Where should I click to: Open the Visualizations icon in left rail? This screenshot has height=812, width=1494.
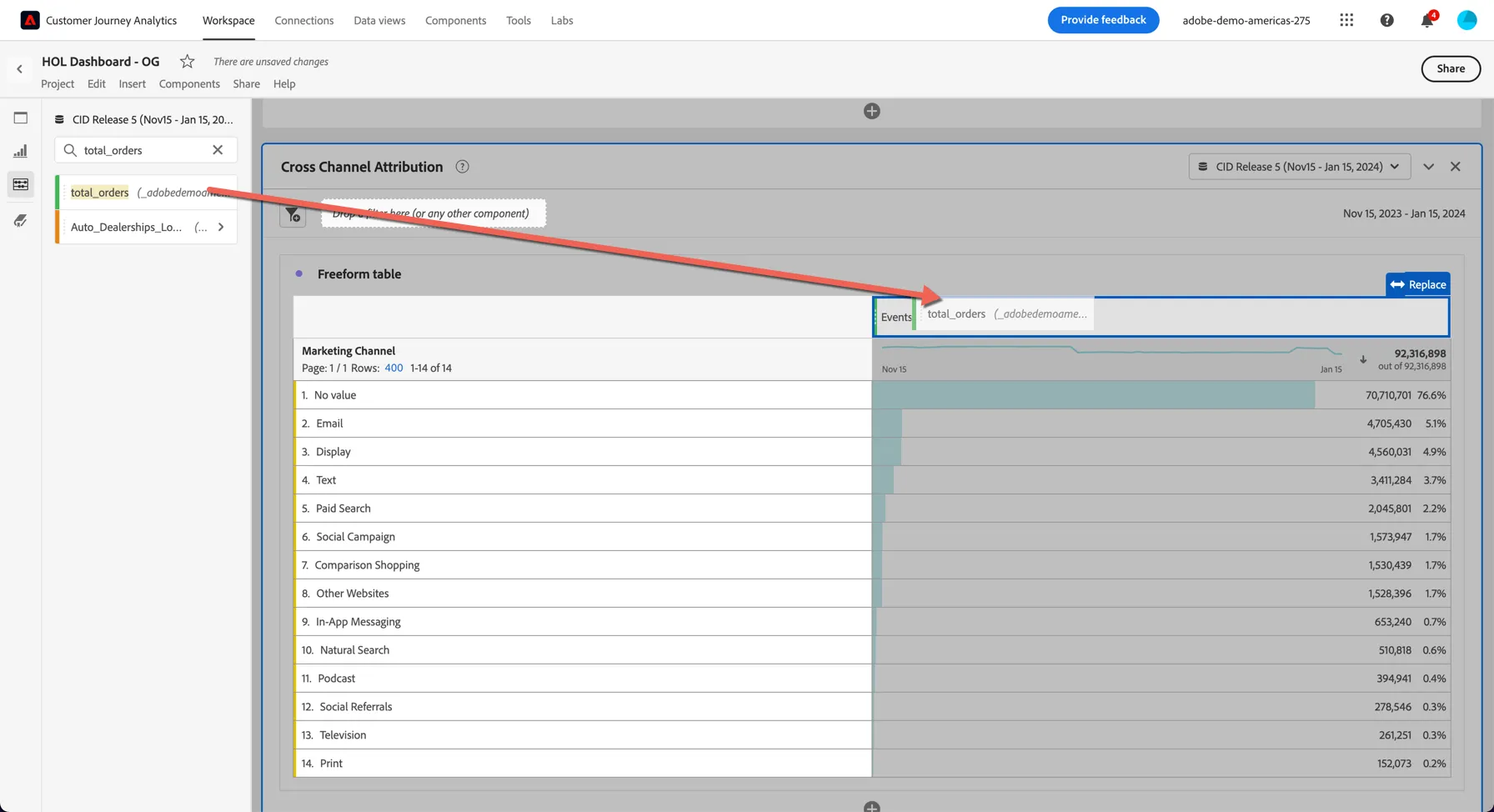coord(21,151)
